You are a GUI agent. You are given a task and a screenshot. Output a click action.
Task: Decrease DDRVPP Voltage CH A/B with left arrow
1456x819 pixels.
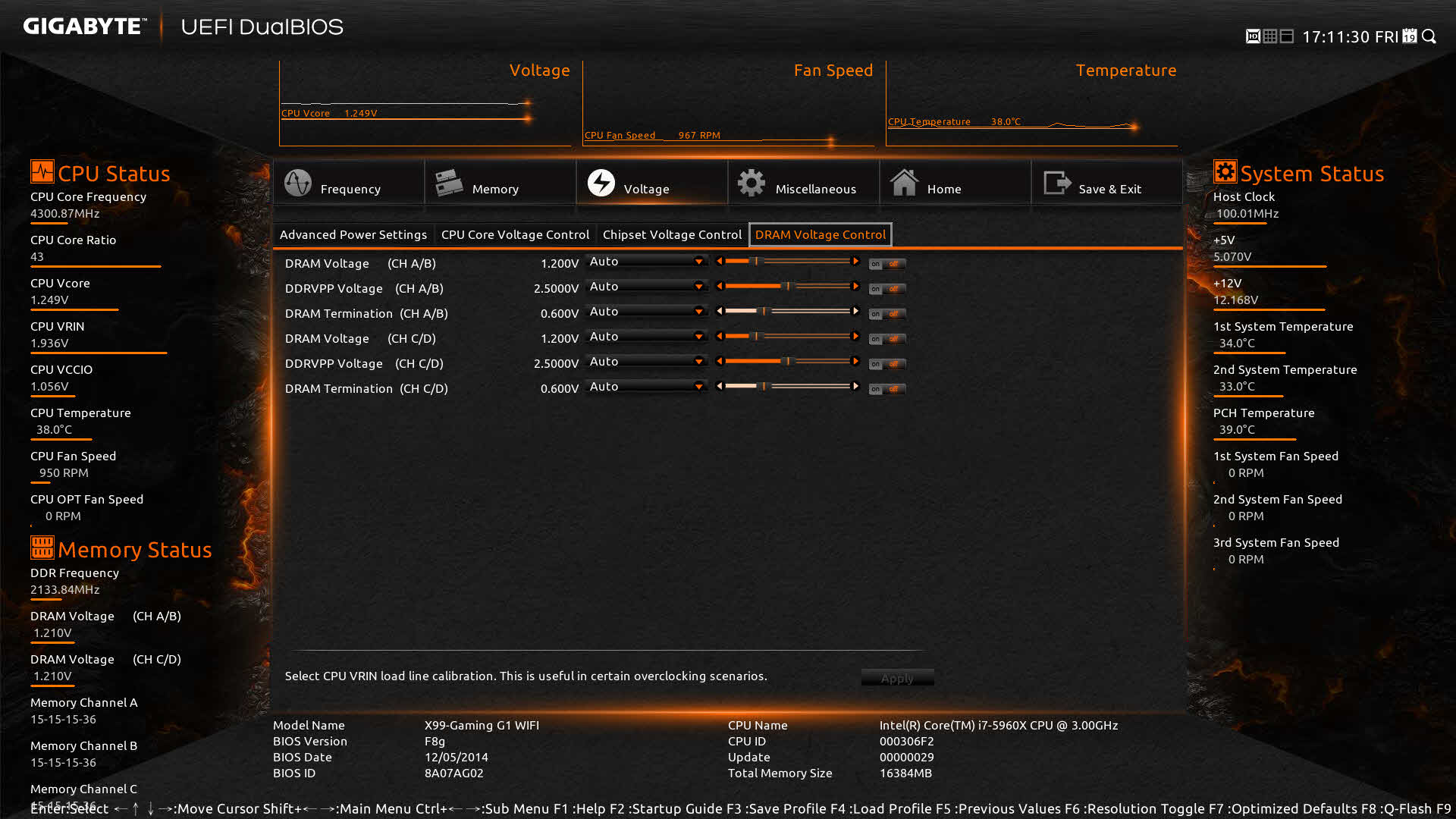[x=719, y=287]
